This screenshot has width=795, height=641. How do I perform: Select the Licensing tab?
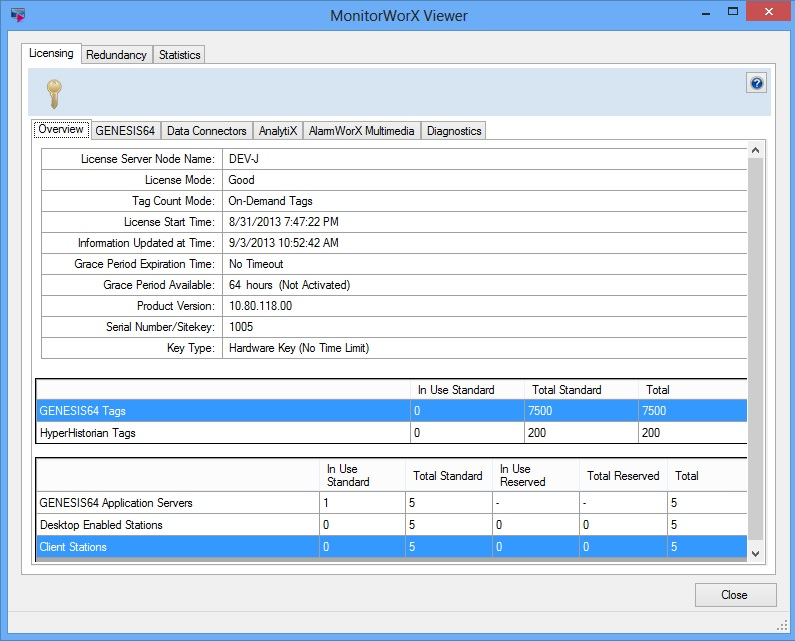(51, 54)
